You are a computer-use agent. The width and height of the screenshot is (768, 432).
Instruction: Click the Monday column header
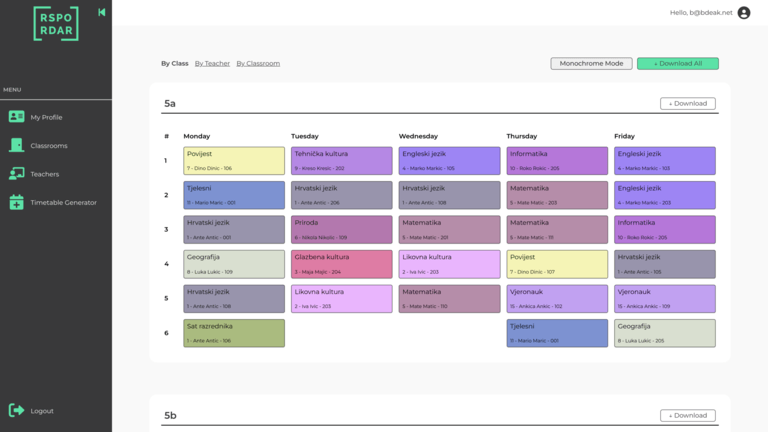tap(196, 136)
